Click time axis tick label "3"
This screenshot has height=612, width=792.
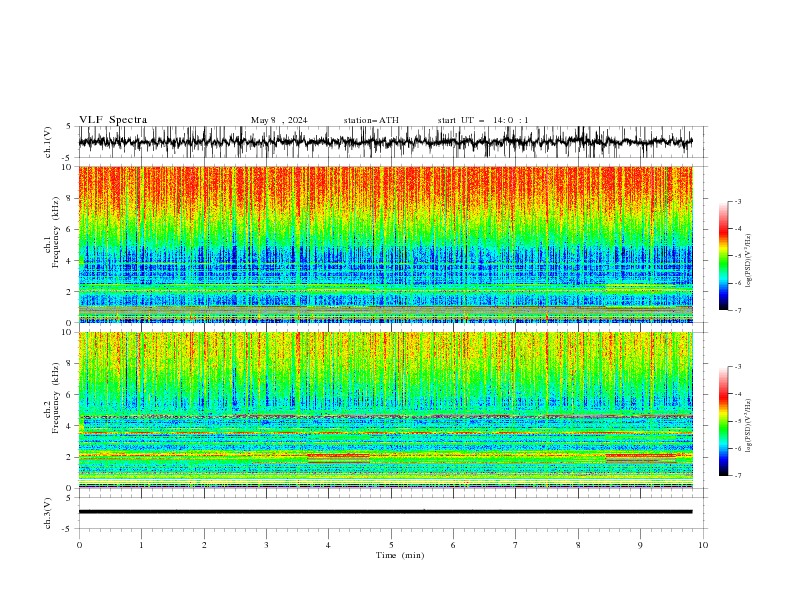[266, 545]
